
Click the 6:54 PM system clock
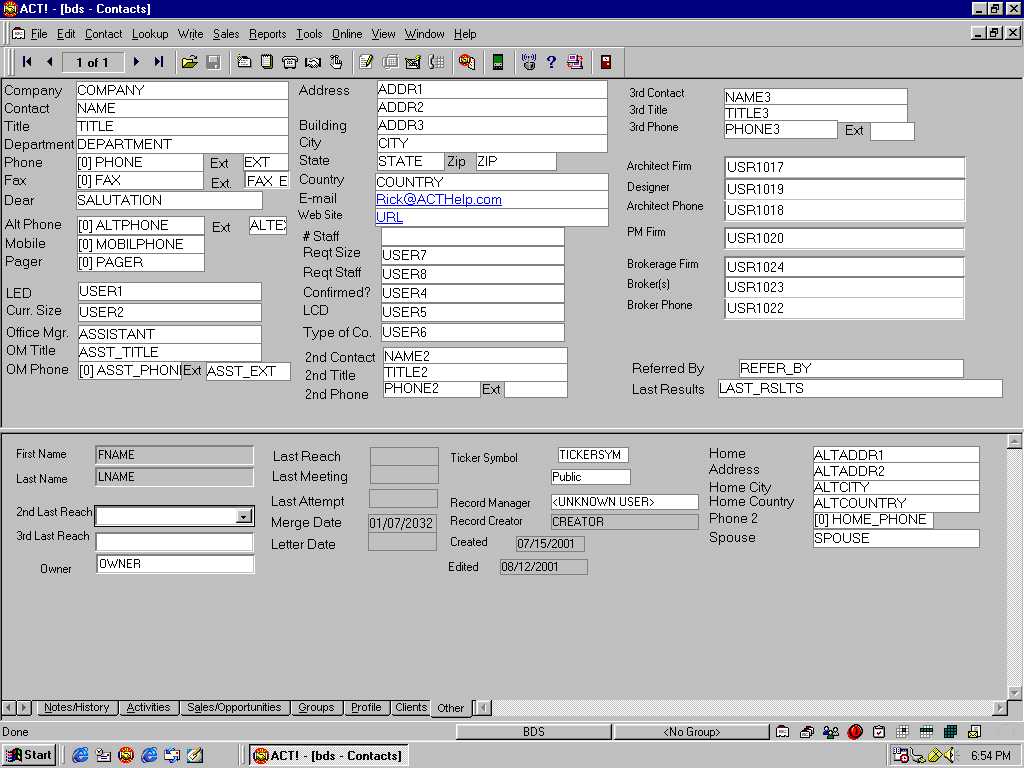pyautogui.click(x=991, y=756)
